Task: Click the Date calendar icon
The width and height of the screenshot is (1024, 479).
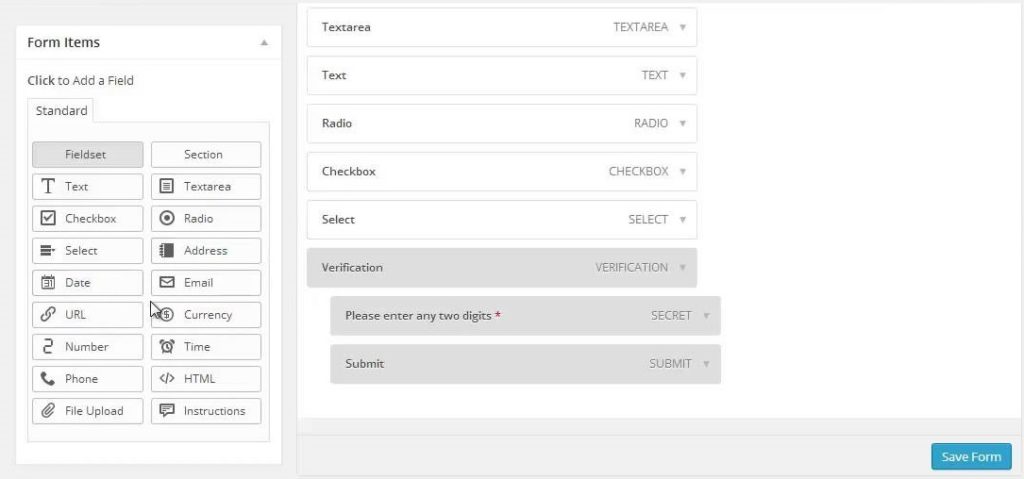Action: (x=47, y=283)
